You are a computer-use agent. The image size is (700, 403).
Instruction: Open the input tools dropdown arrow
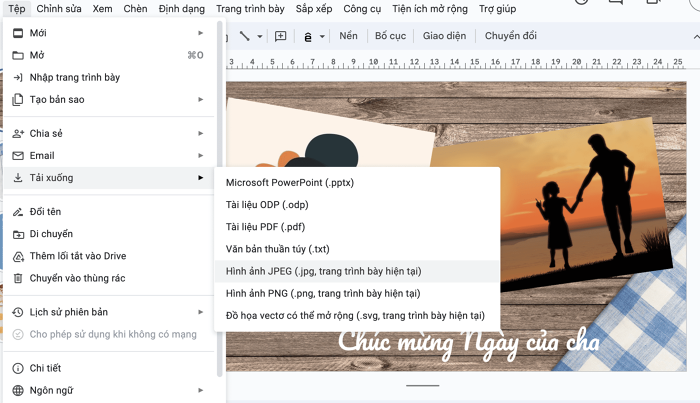pos(322,37)
